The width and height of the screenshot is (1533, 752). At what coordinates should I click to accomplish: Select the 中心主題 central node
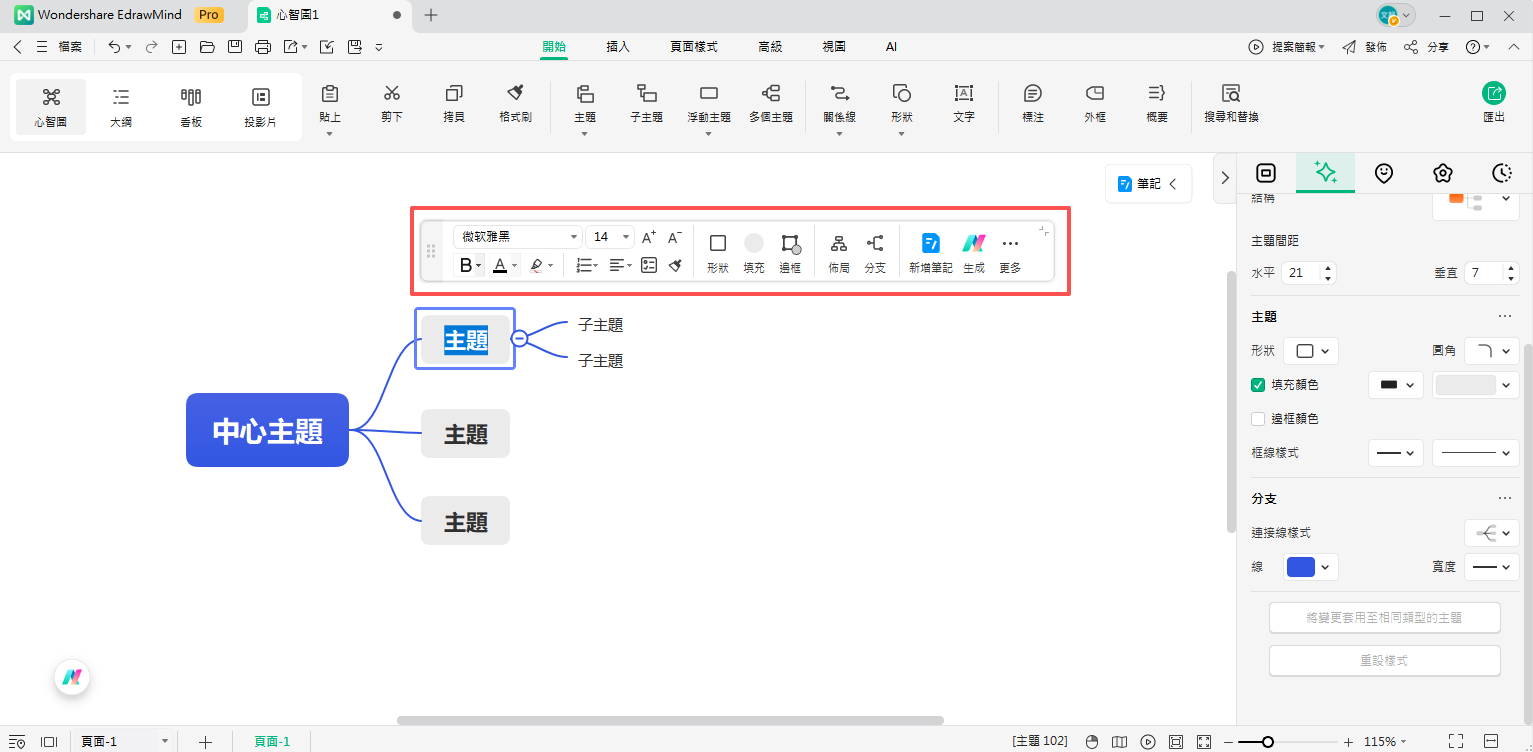267,431
